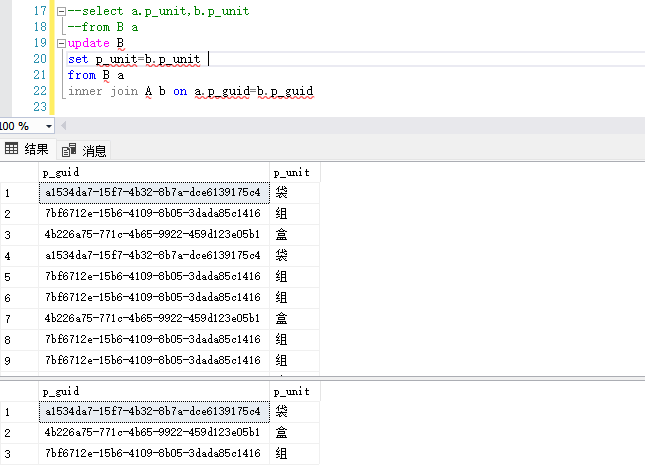Click 袋 unit cell in upper row 1
The width and height of the screenshot is (645, 471).
[x=295, y=193]
